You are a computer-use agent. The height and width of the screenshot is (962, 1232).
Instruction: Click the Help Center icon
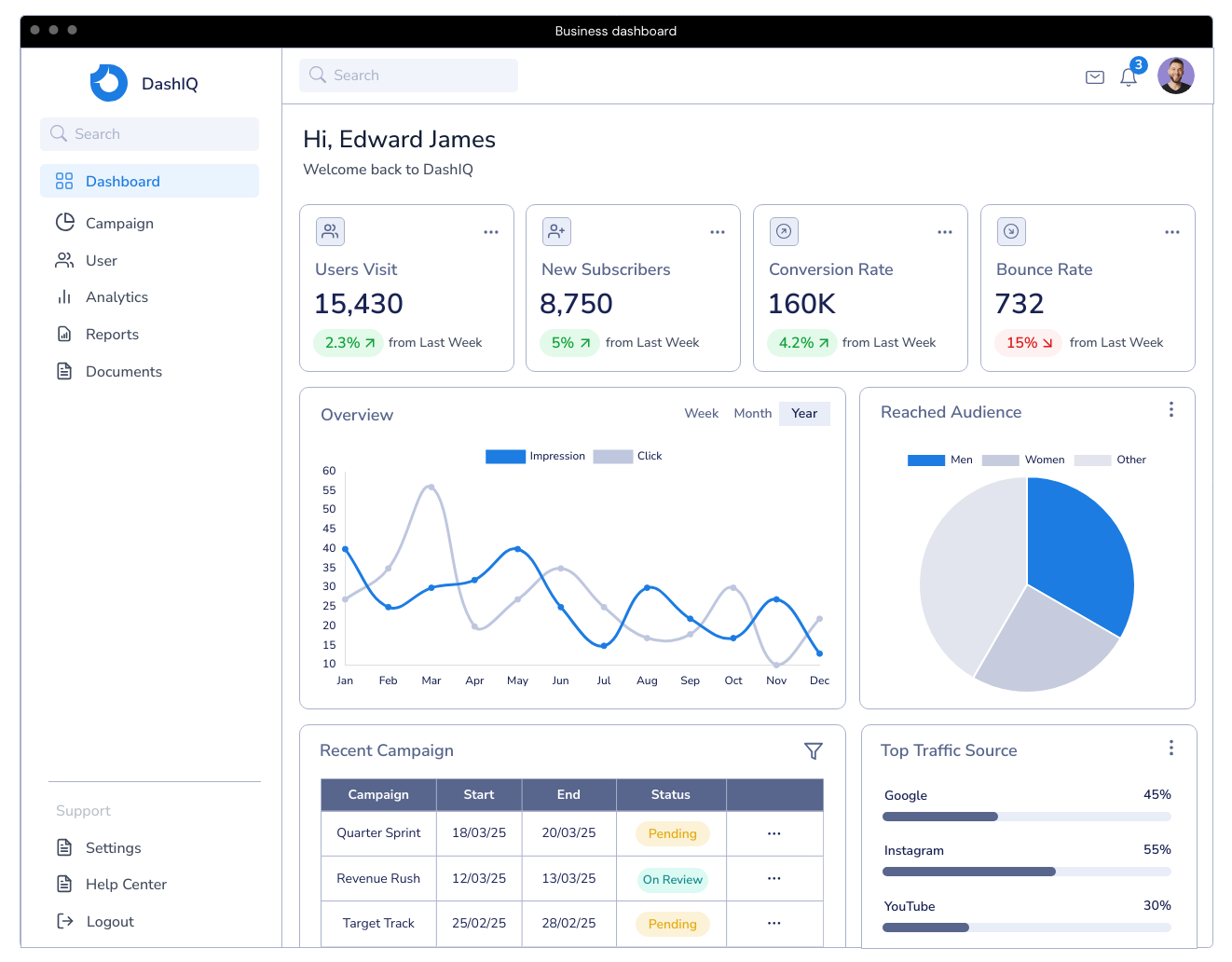tap(64, 884)
